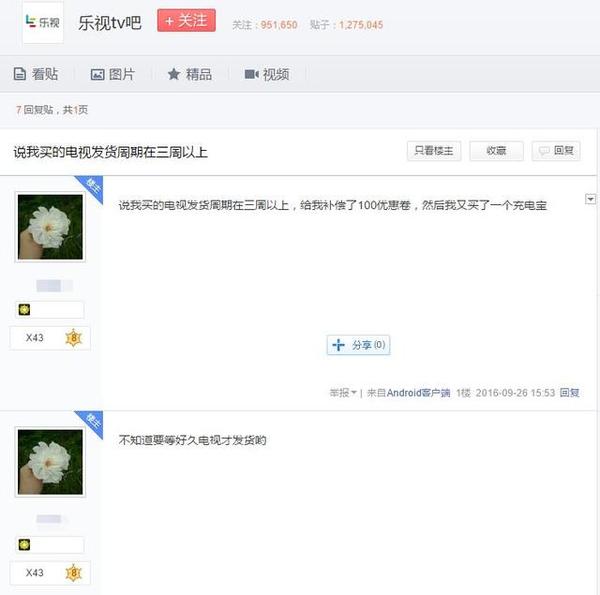The width and height of the screenshot is (600, 595).
Task: Expand the dropdown arrow beside first post
Action: pyautogui.click(x=590, y=199)
